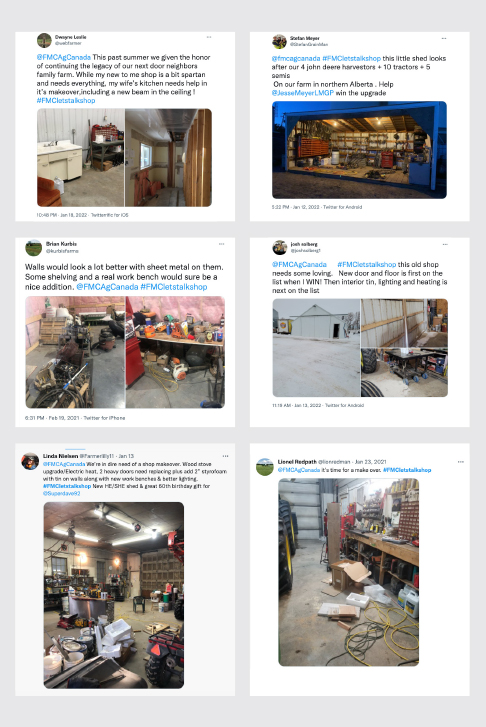486x727 pixels.
Task: Click #FMCletstalkshop hashtag in Lionel Redpath's tweet
Action: (x=407, y=470)
